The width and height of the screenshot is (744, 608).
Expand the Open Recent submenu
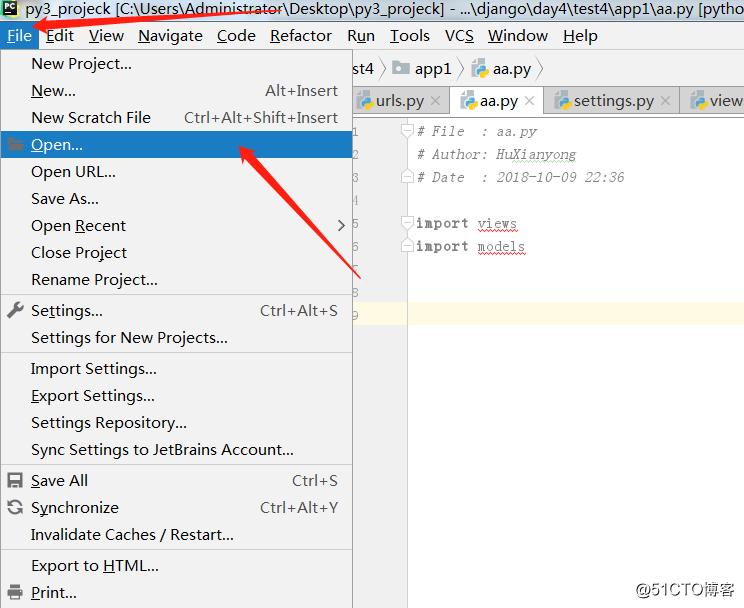pos(177,226)
